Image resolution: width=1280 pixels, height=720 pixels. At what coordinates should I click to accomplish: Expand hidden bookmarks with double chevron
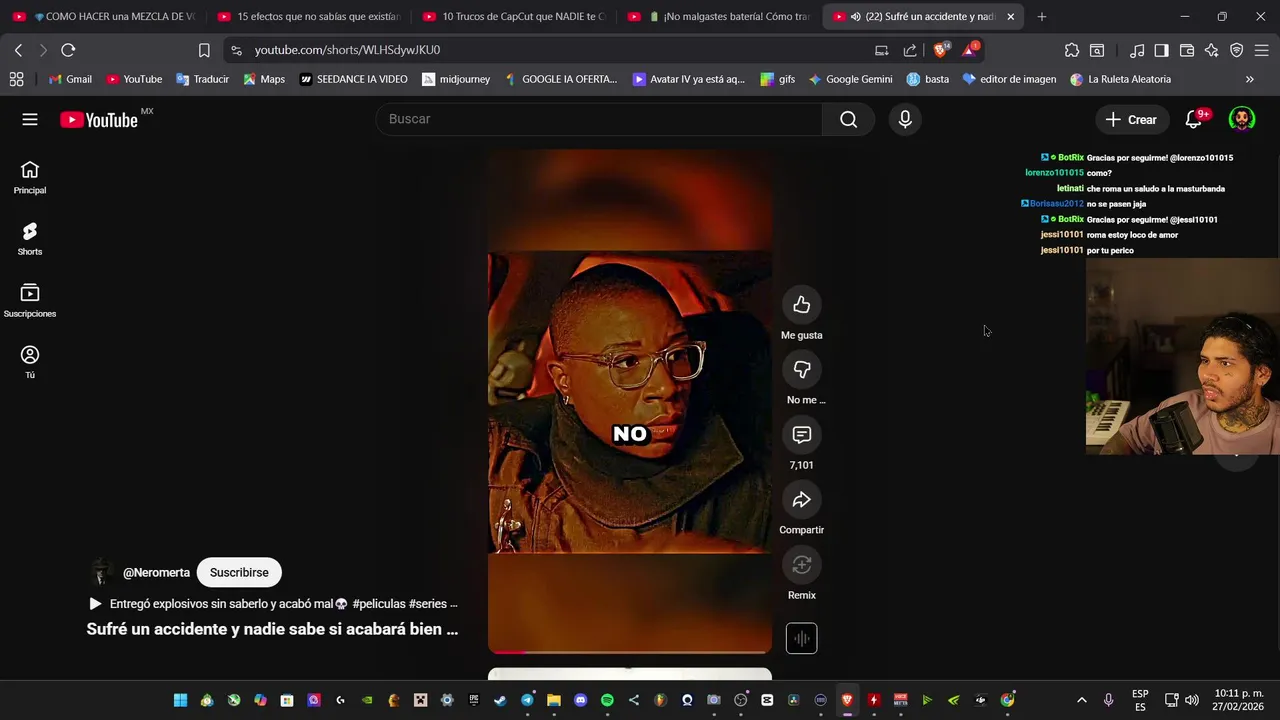1249,79
